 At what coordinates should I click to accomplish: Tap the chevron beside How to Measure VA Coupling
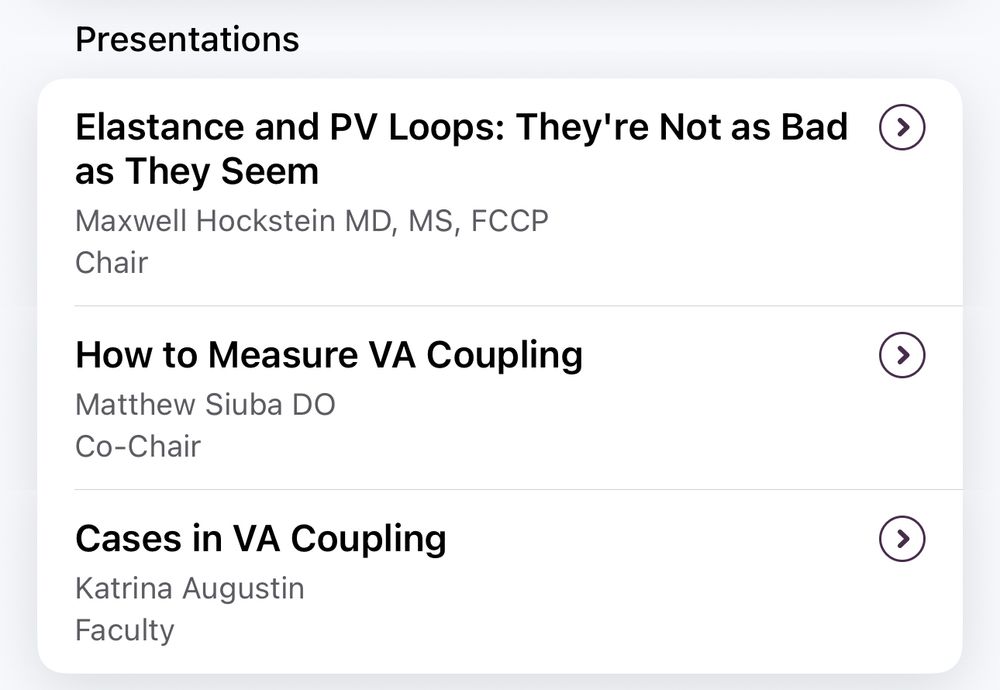902,355
